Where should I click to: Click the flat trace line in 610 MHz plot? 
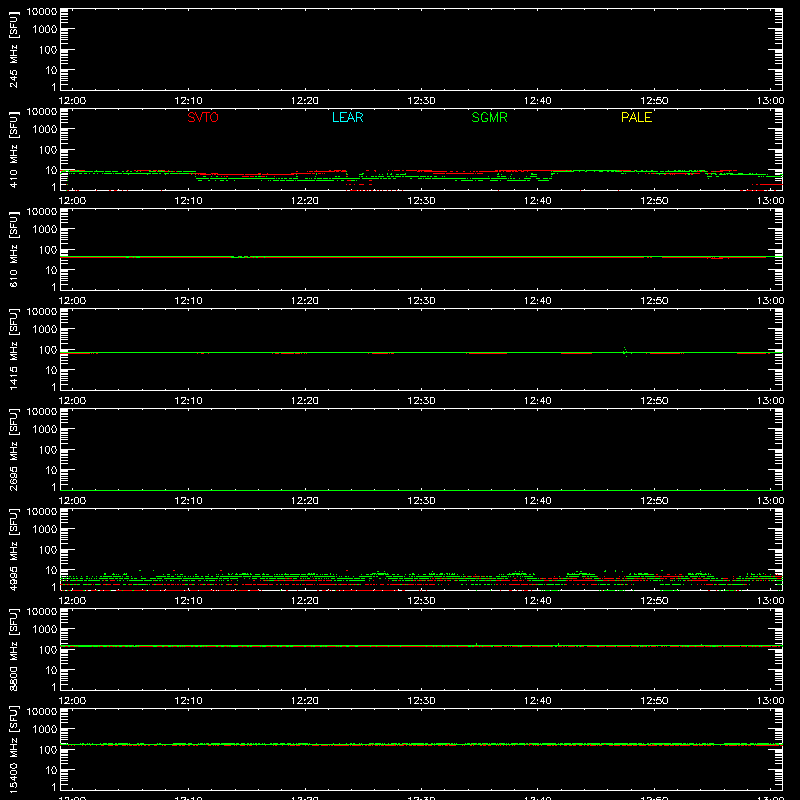(421, 257)
